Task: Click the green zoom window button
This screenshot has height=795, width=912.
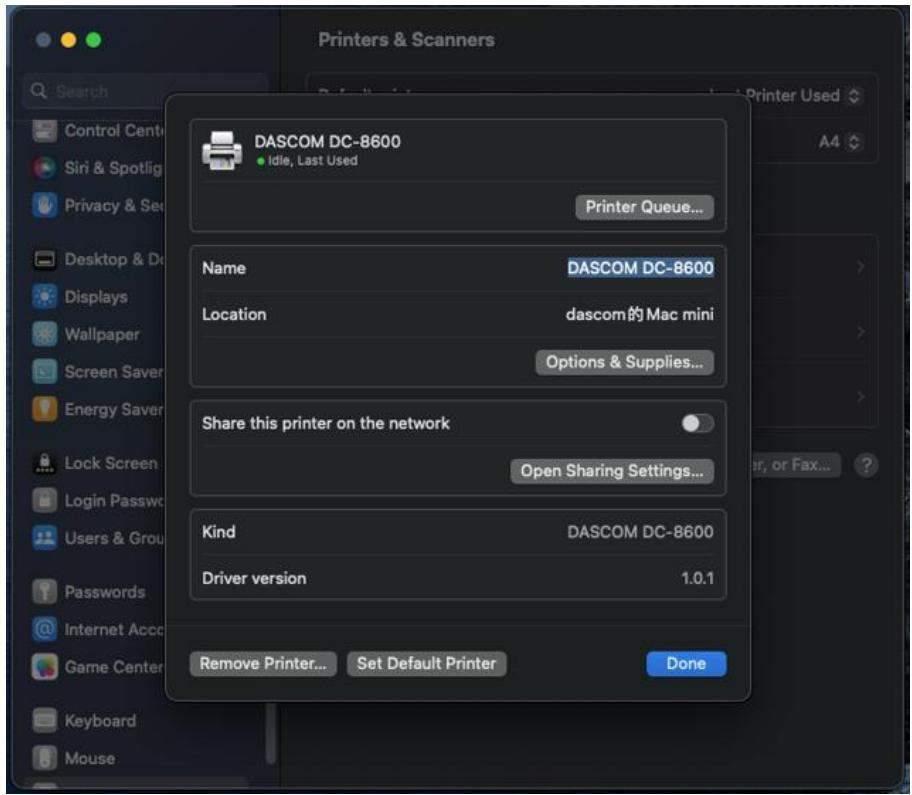Action: (94, 40)
